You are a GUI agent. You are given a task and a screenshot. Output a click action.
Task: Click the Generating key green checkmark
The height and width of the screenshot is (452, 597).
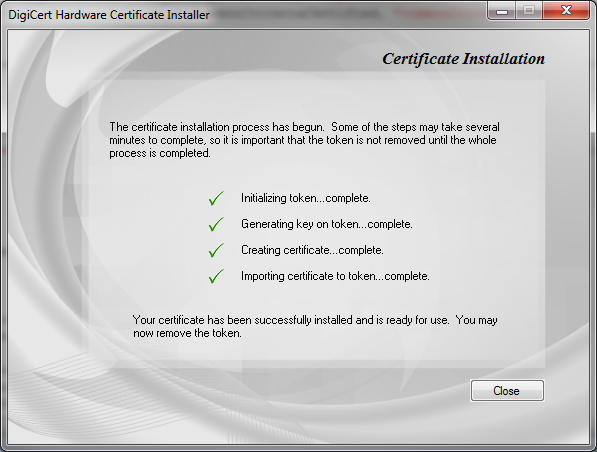point(216,224)
